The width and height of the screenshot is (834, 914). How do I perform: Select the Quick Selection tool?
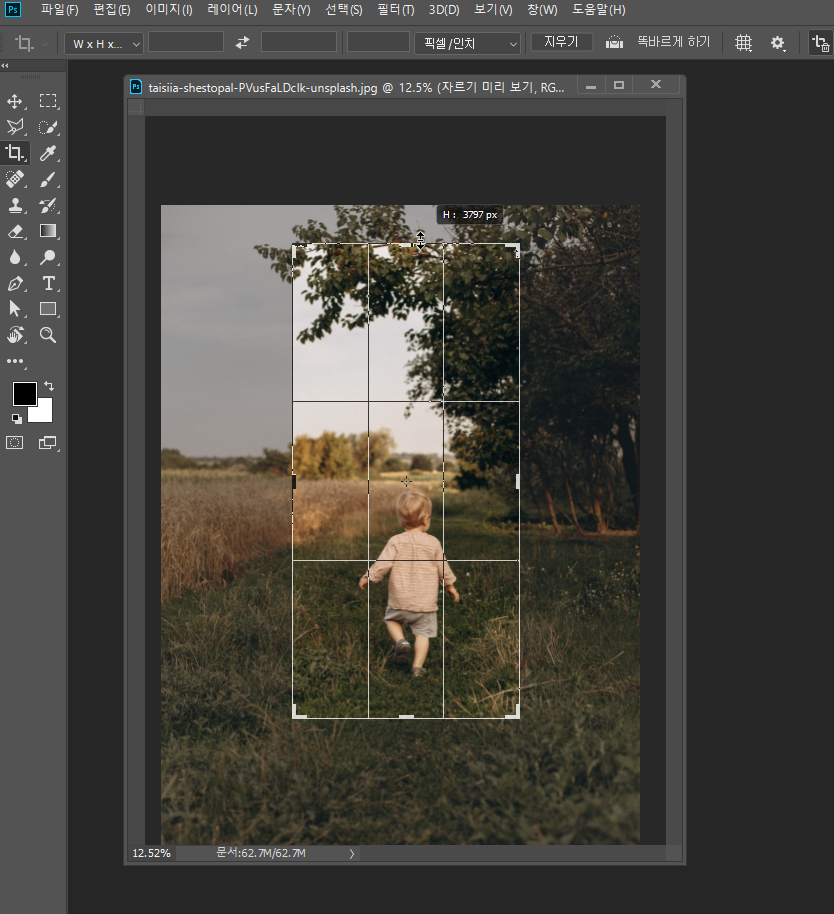click(x=48, y=127)
